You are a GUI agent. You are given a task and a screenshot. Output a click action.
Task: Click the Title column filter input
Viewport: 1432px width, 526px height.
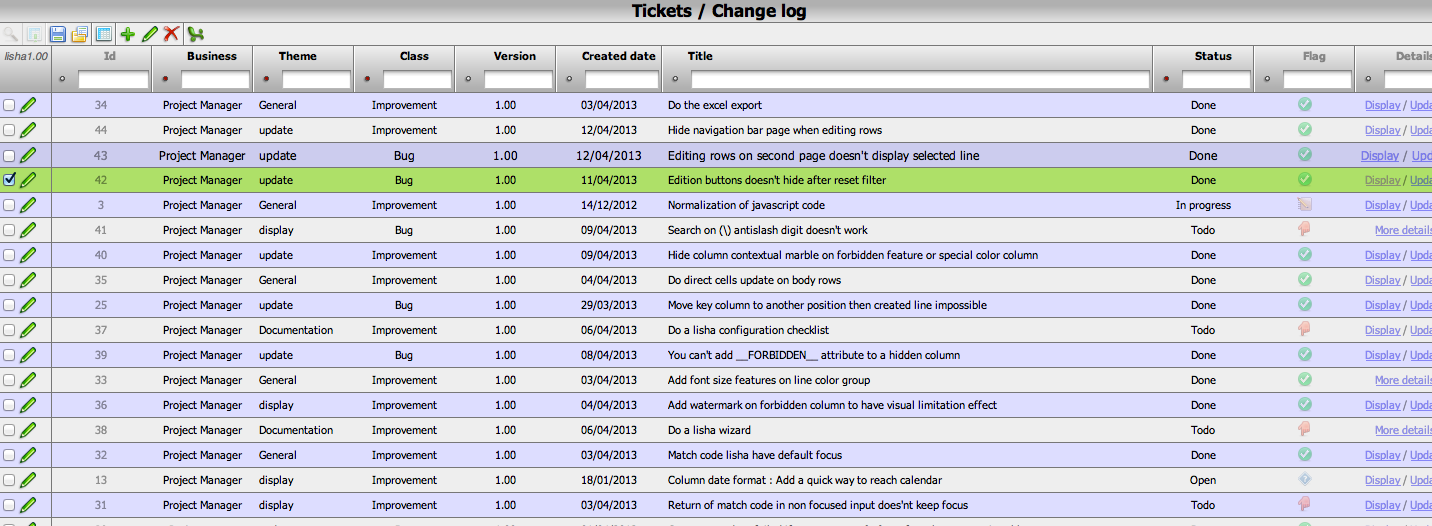point(920,79)
